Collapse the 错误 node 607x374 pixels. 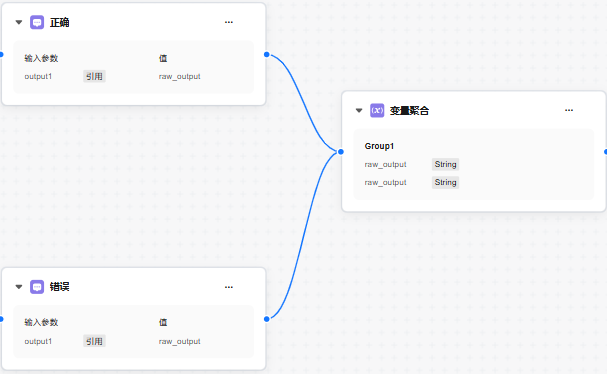(x=19, y=287)
